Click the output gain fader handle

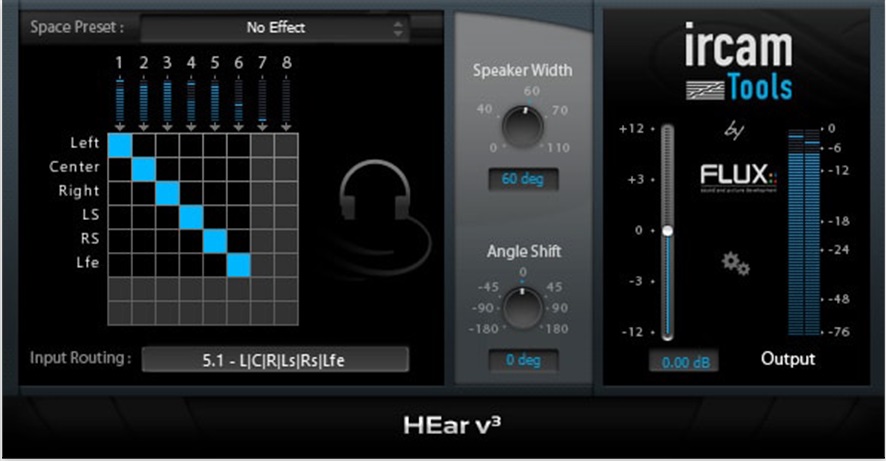click(x=667, y=231)
